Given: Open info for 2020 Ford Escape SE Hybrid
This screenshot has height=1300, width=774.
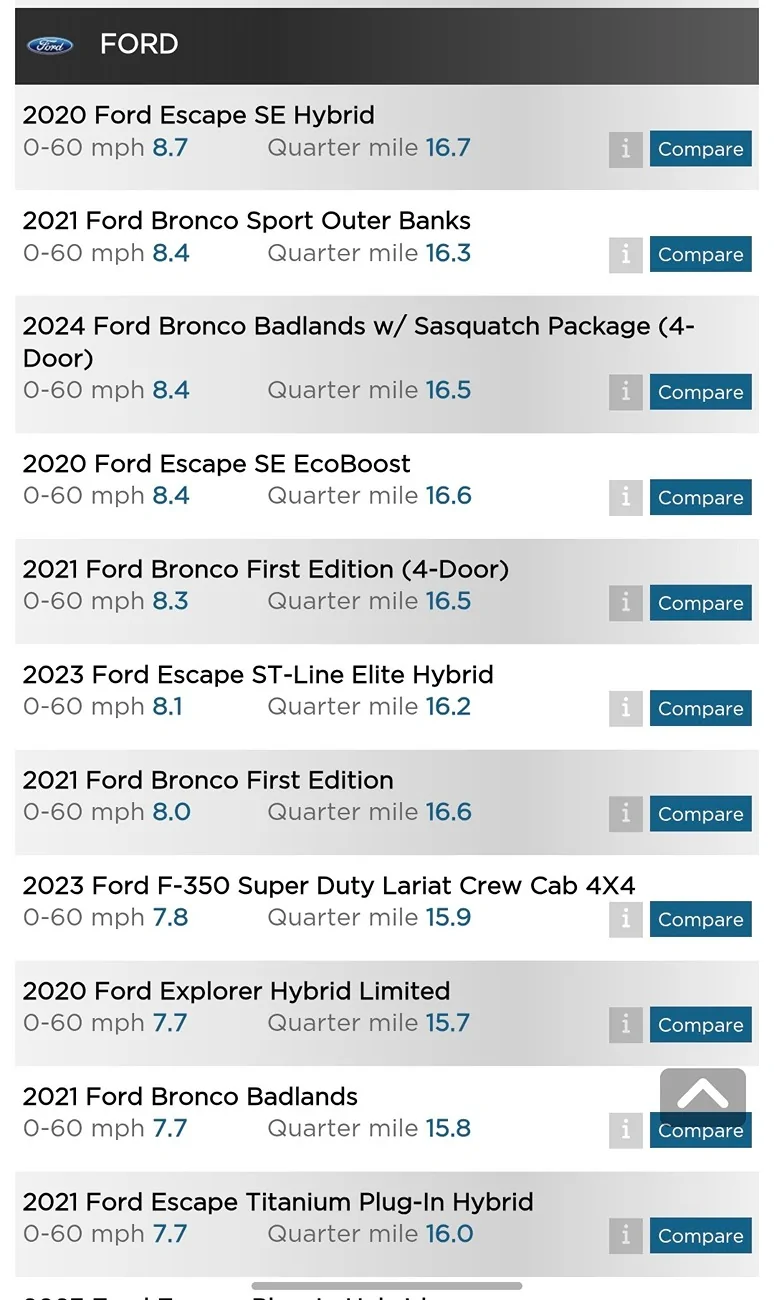Looking at the screenshot, I should click(625, 149).
